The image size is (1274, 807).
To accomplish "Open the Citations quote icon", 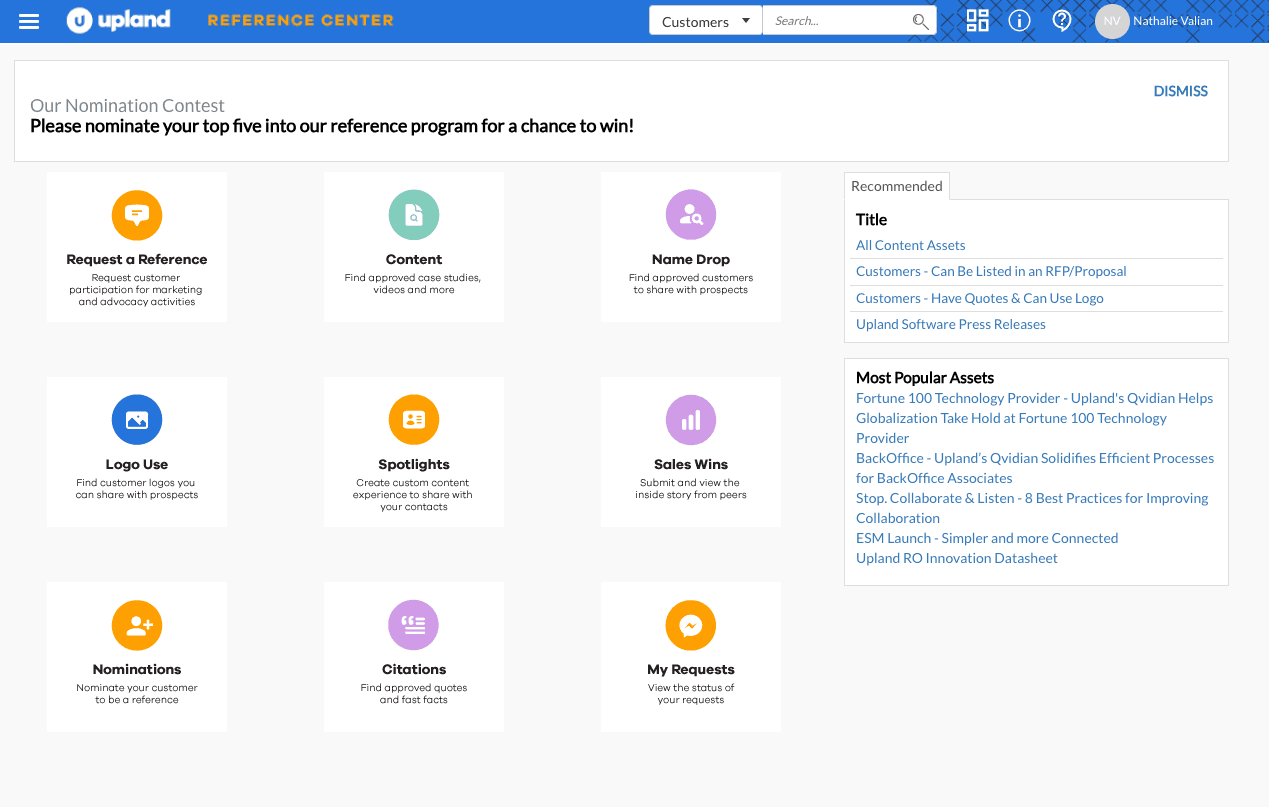I will pyautogui.click(x=414, y=625).
